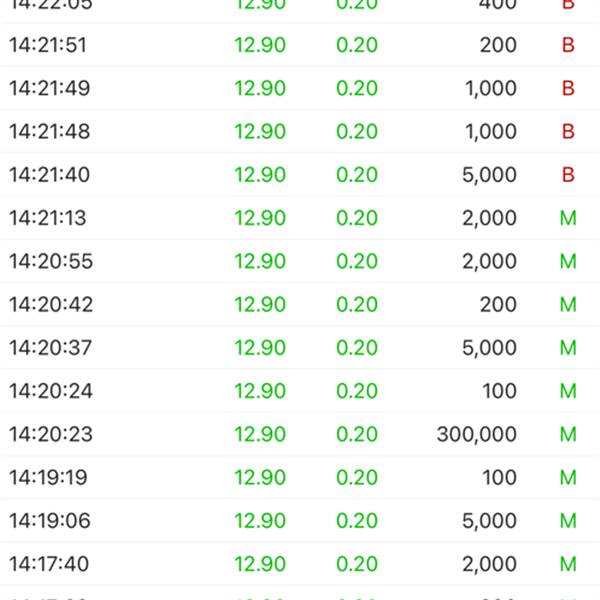Tap the 200 volume at 14:20:42
The width and height of the screenshot is (600, 600).
[498, 304]
